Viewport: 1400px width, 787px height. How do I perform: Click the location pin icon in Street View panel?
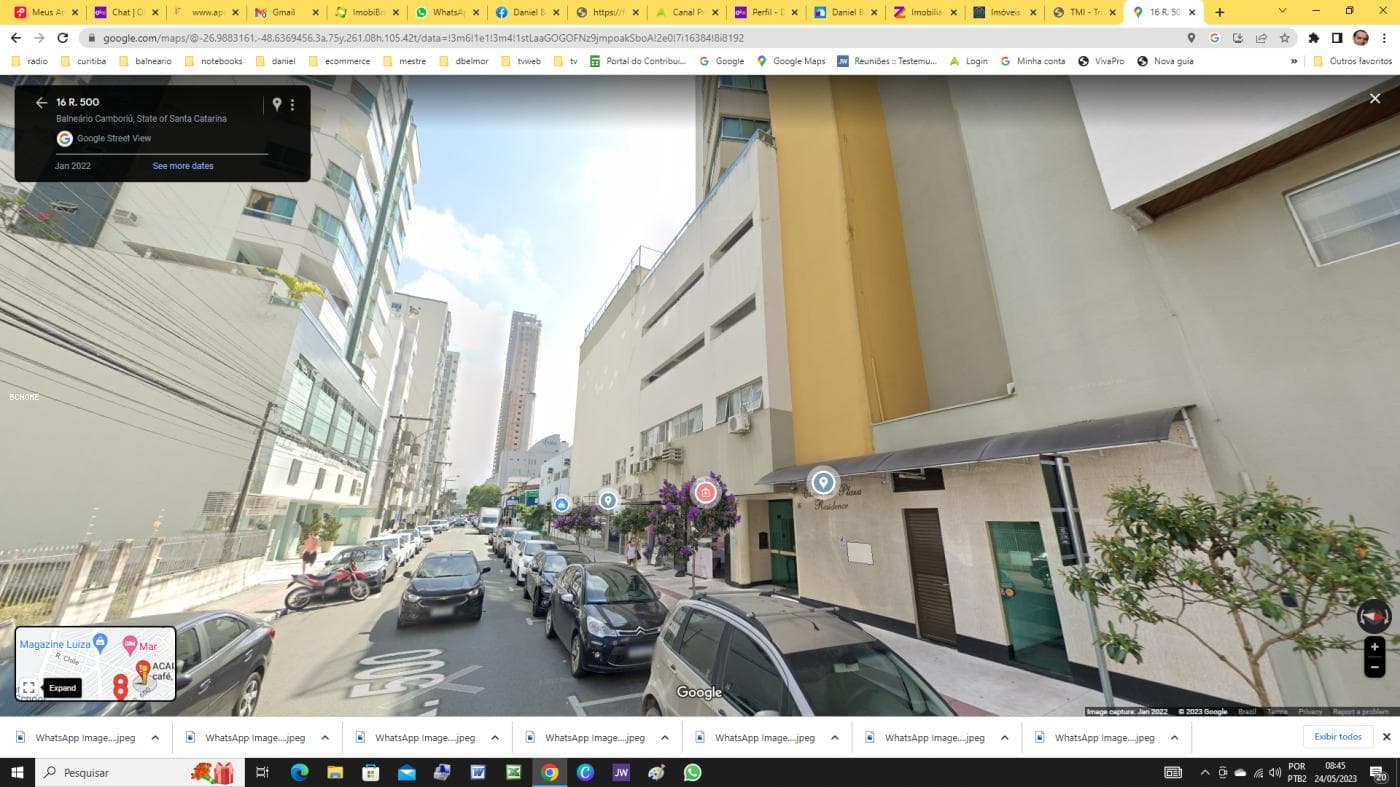[277, 104]
